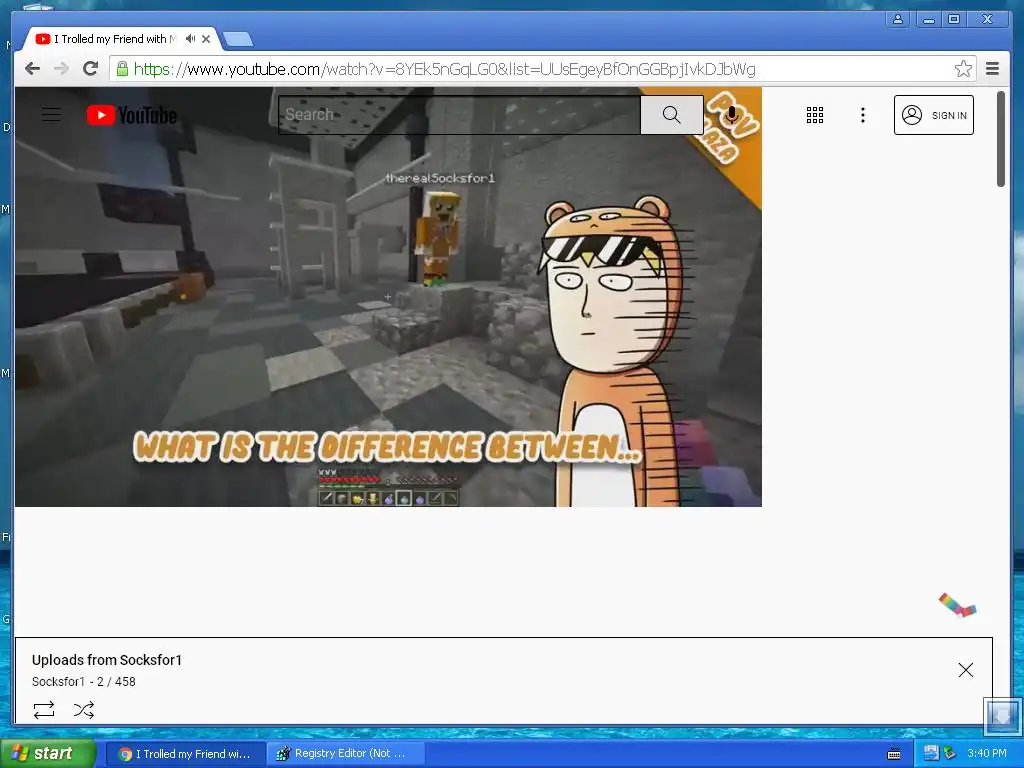Open the Chrome hamburger menu
This screenshot has height=768, width=1024.
coord(992,69)
